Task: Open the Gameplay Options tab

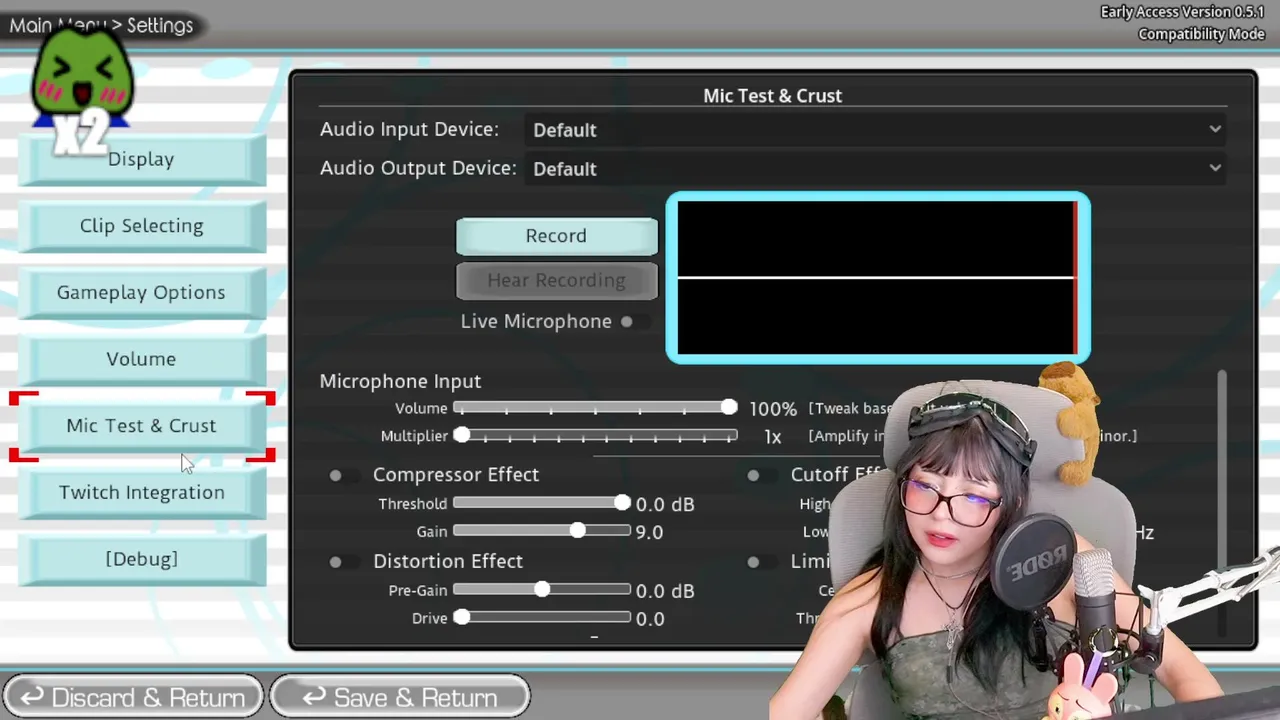Action: click(x=141, y=293)
